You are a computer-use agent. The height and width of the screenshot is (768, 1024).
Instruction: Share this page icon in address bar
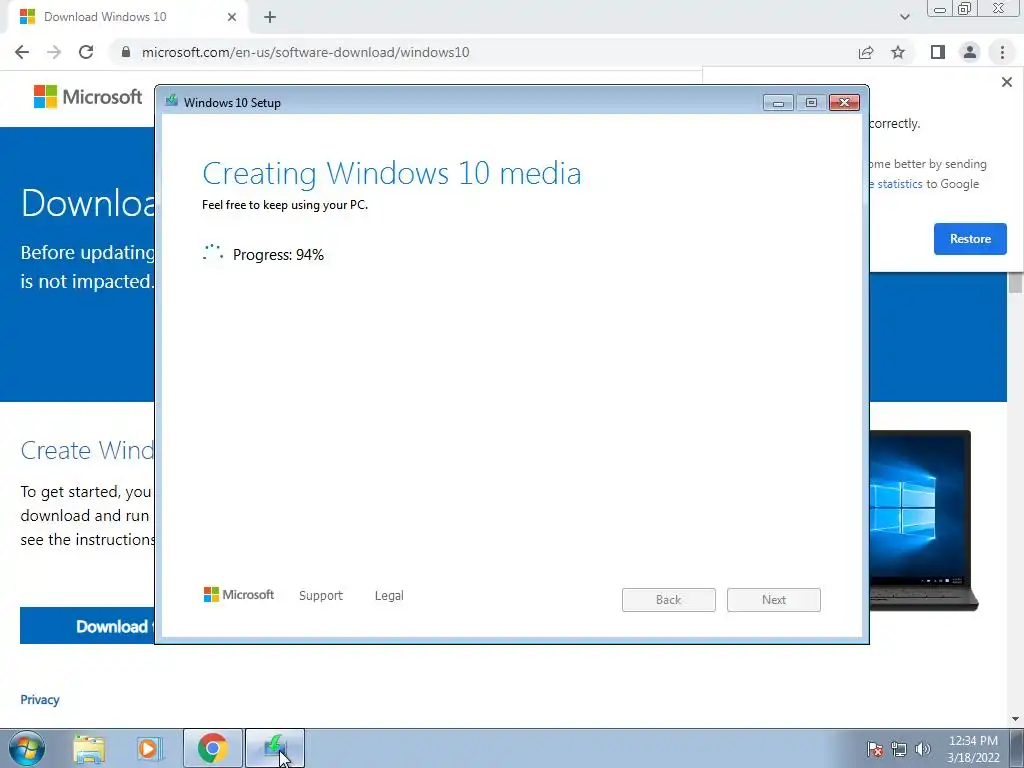(866, 52)
